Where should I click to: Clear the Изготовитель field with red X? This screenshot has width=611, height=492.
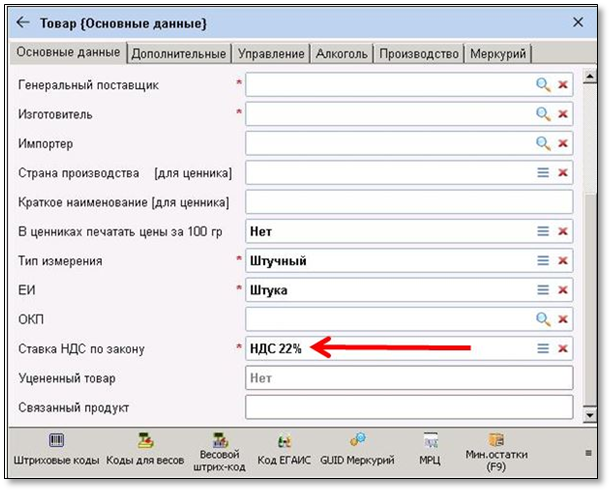(563, 115)
